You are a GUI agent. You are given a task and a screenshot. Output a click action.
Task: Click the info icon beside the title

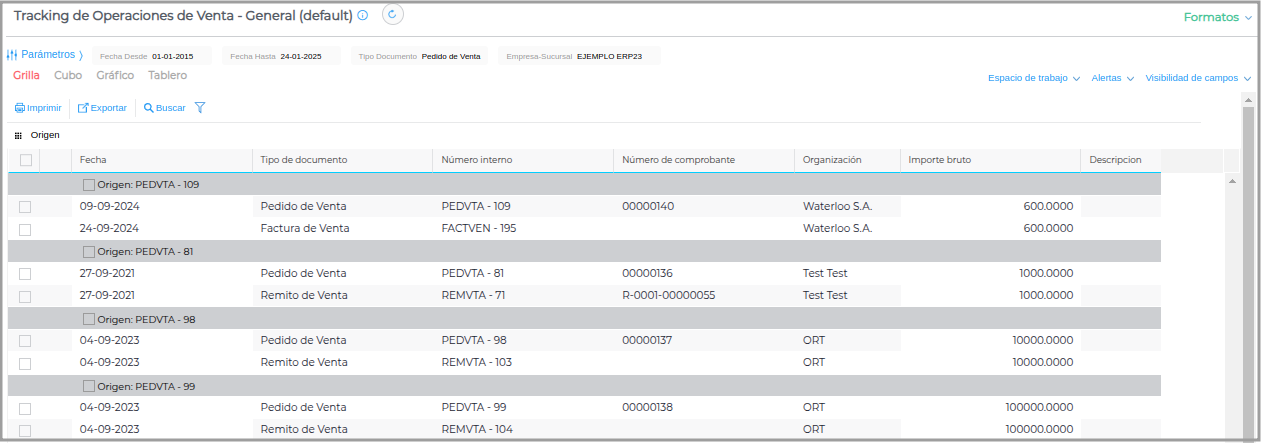363,16
